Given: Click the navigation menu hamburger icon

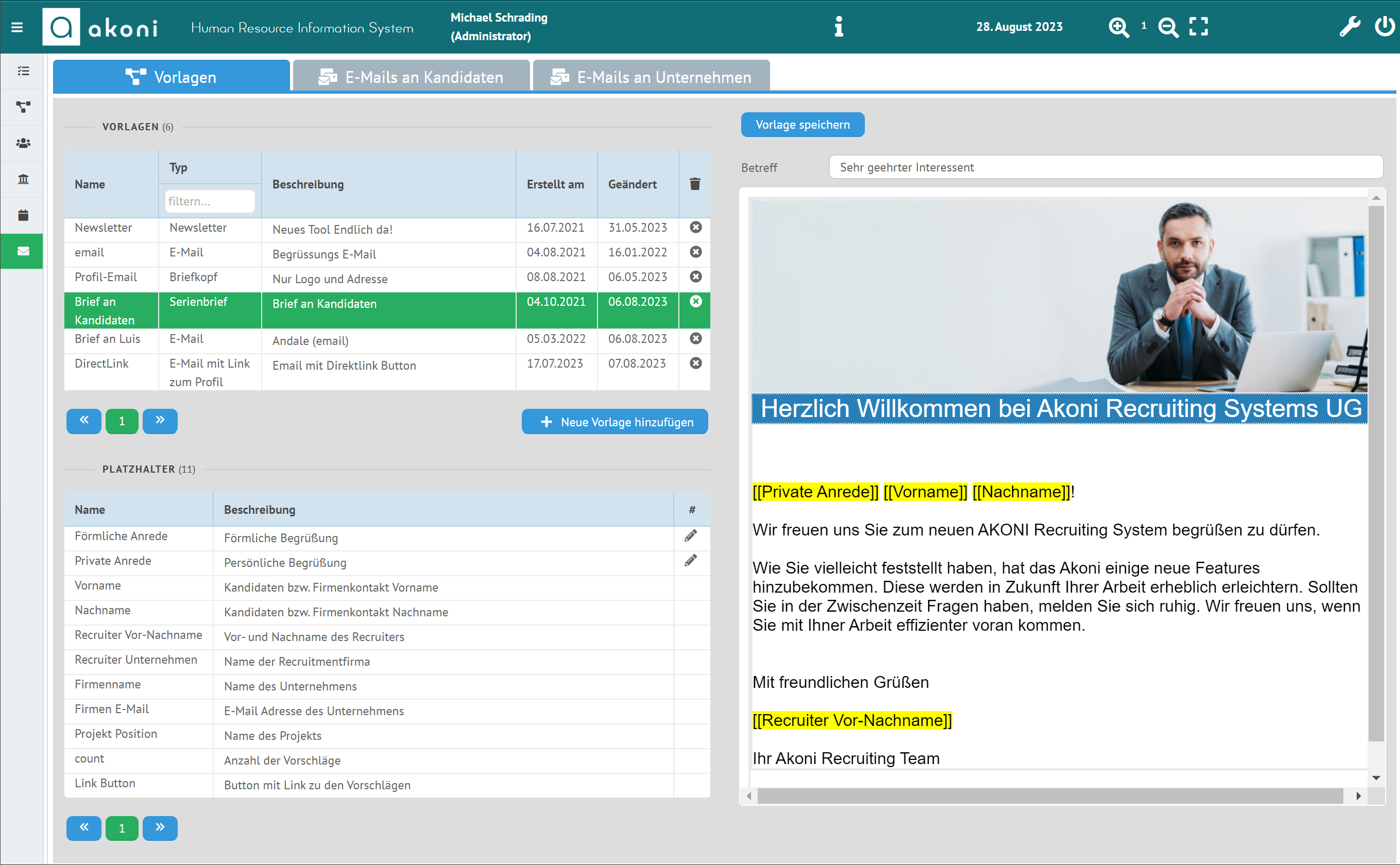Looking at the screenshot, I should pos(17,26).
